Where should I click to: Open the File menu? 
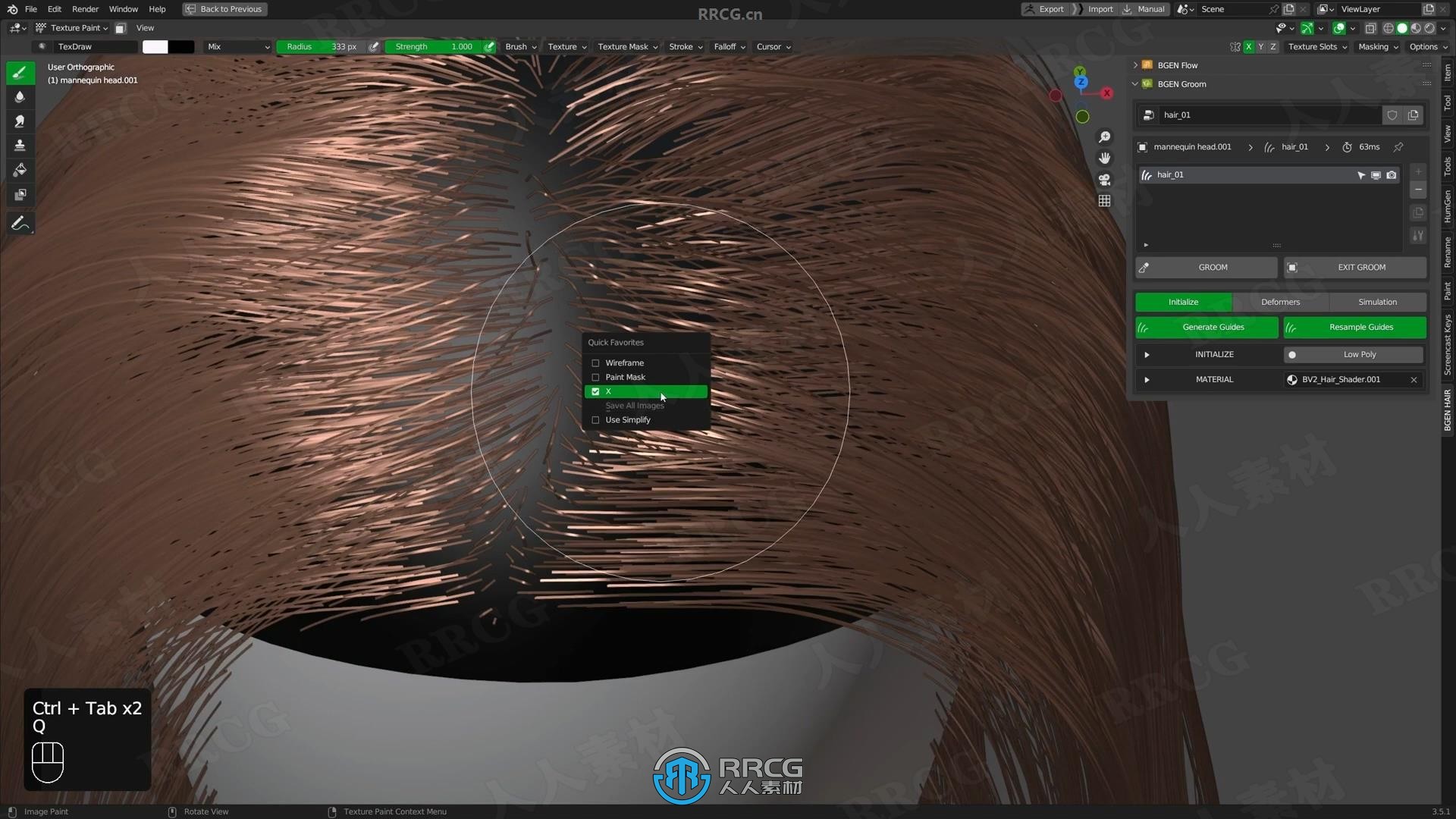point(31,9)
